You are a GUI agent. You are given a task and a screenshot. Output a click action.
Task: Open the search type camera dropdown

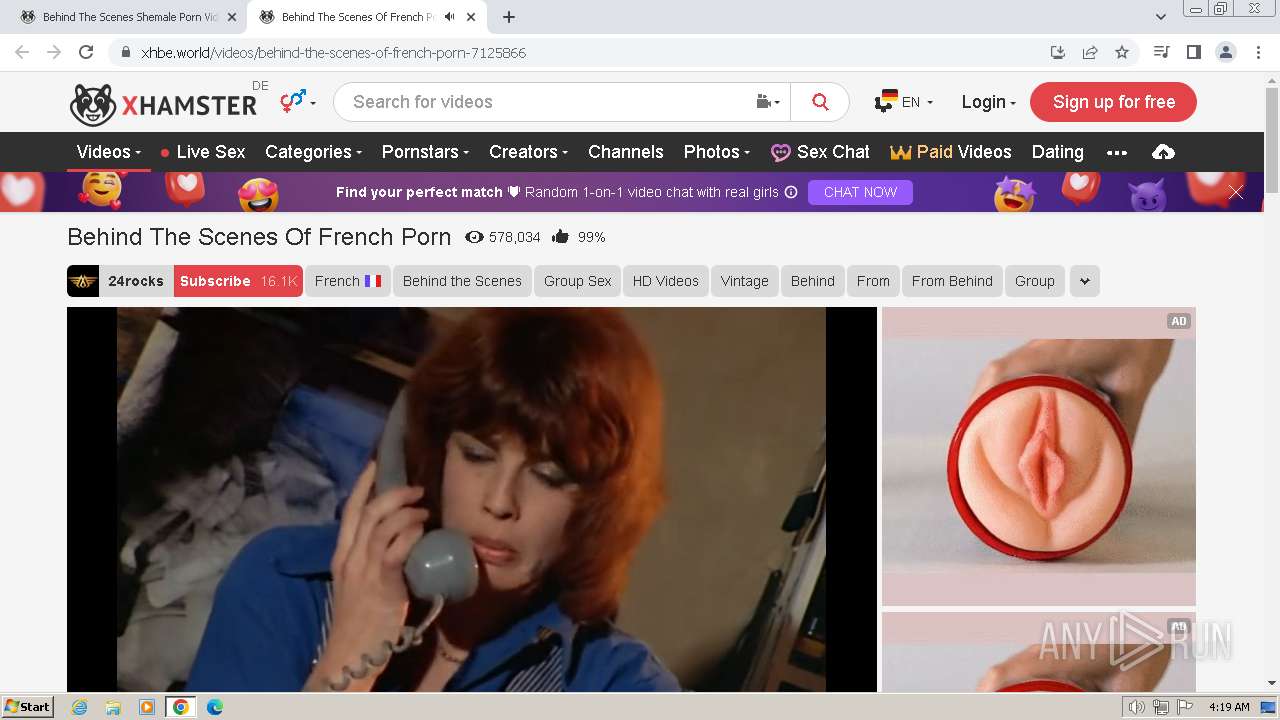click(x=768, y=102)
